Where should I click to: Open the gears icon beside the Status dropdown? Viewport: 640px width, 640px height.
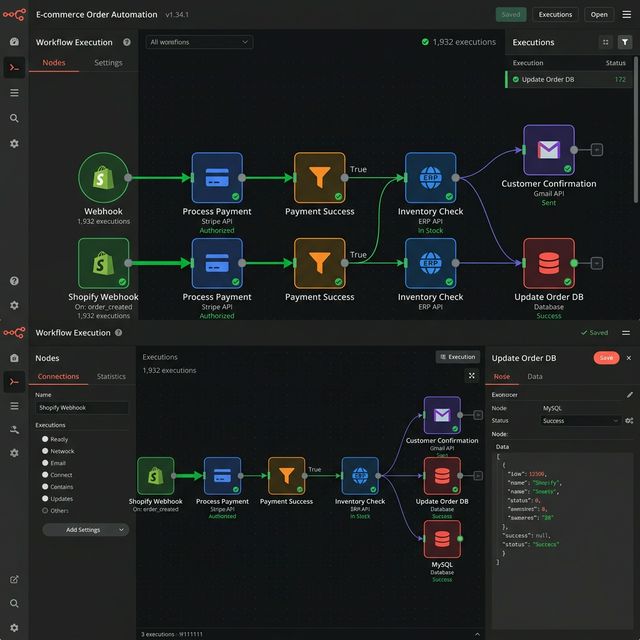(629, 420)
